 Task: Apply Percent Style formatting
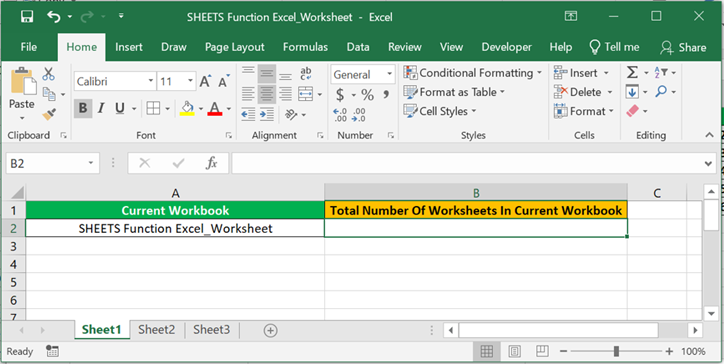(x=368, y=95)
